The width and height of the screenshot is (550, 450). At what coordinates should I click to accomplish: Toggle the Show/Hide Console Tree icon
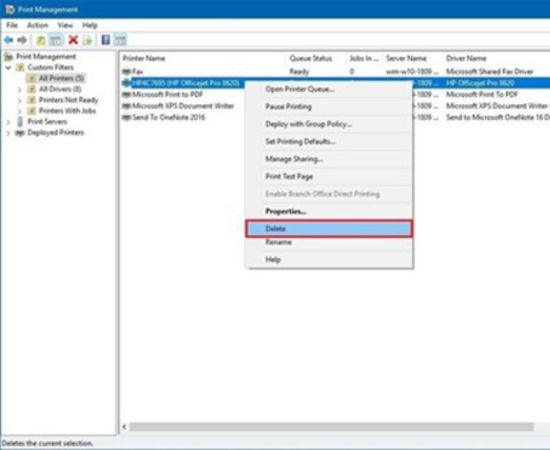tap(56, 40)
